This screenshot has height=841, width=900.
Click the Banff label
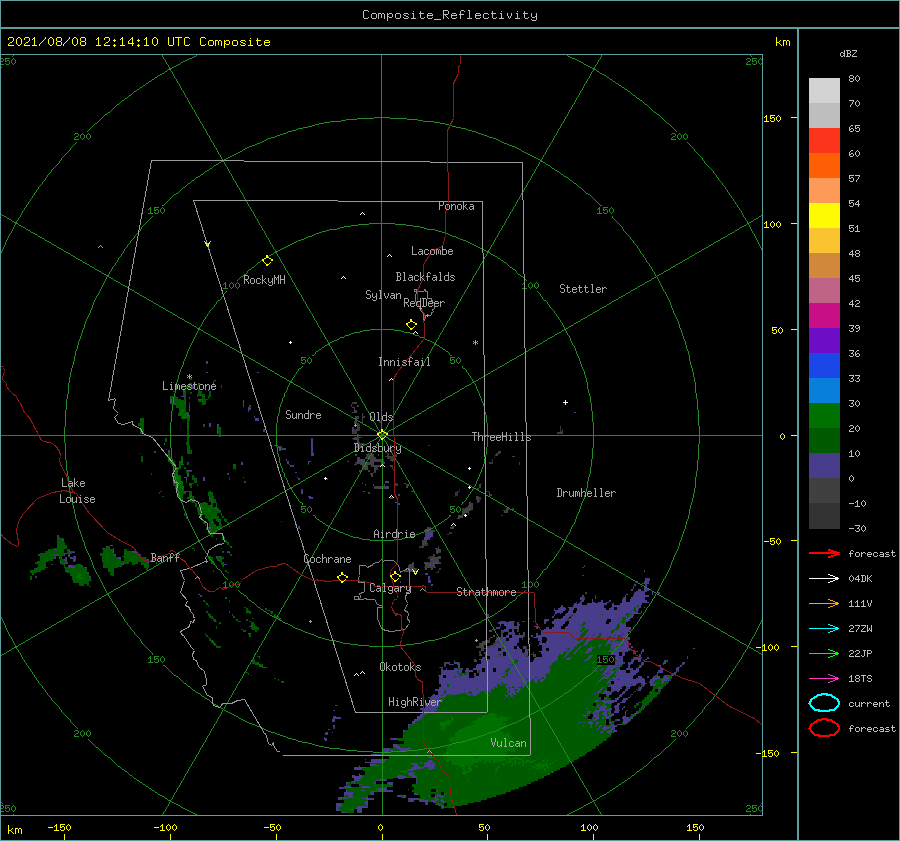(165, 557)
